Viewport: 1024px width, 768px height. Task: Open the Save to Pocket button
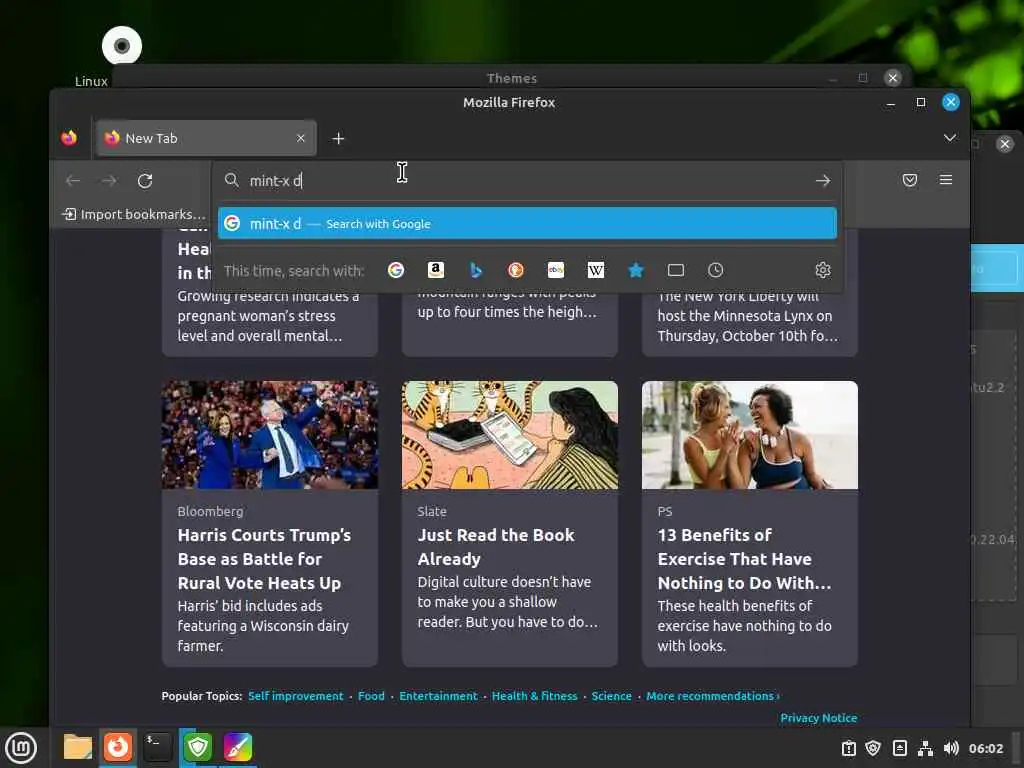[910, 180]
